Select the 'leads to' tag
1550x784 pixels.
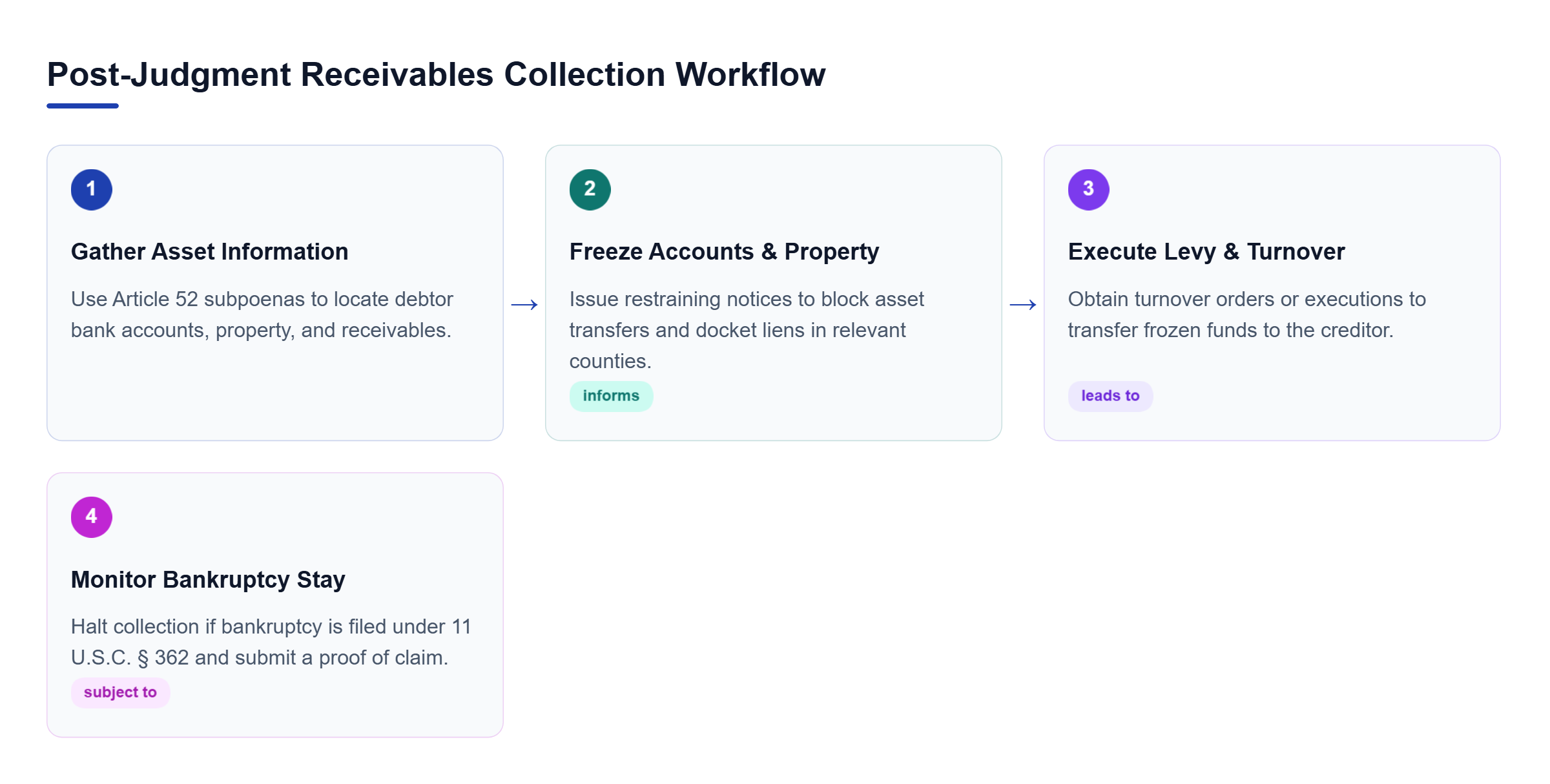point(1110,396)
